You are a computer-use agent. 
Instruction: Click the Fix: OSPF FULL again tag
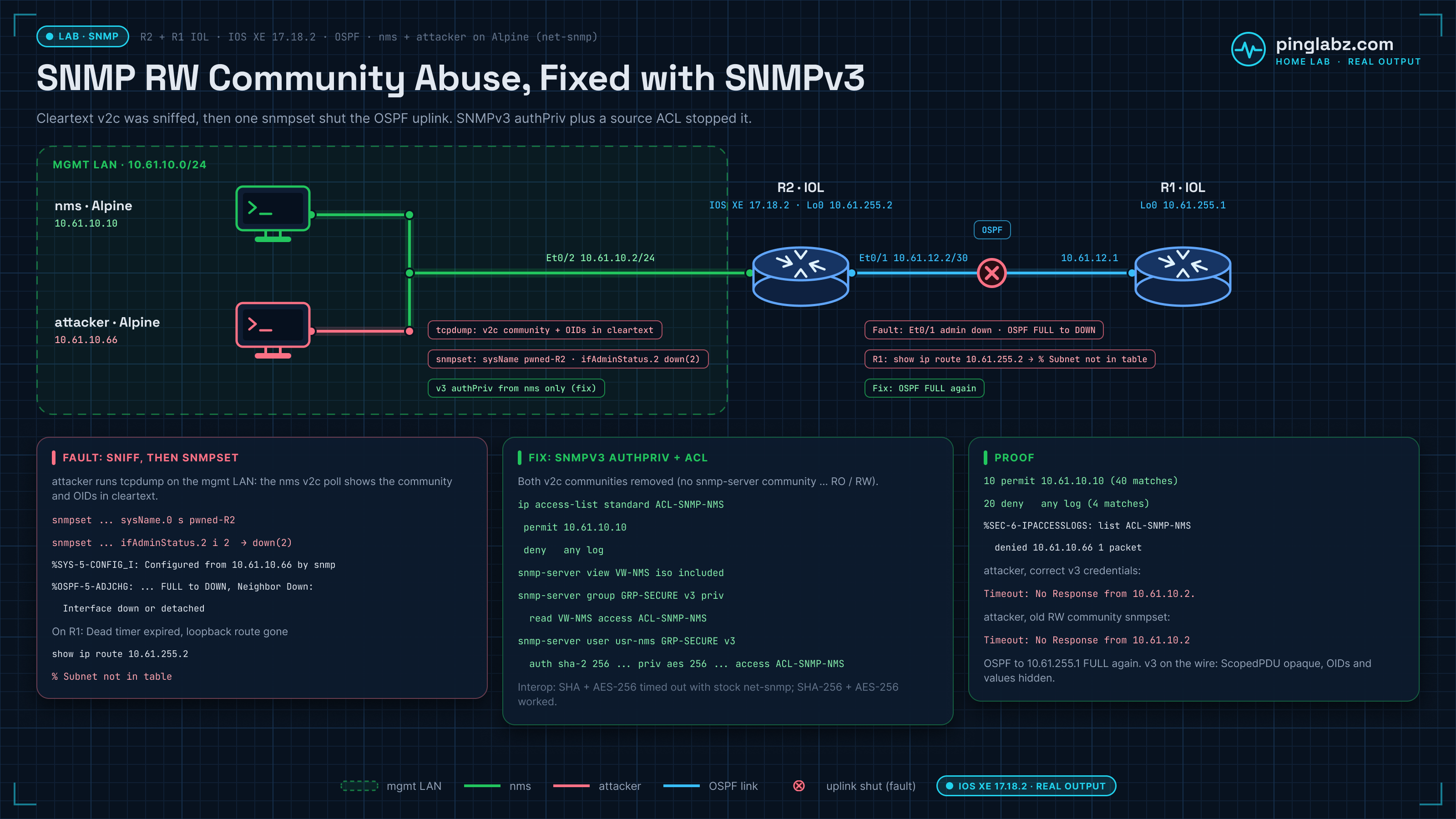(x=924, y=388)
